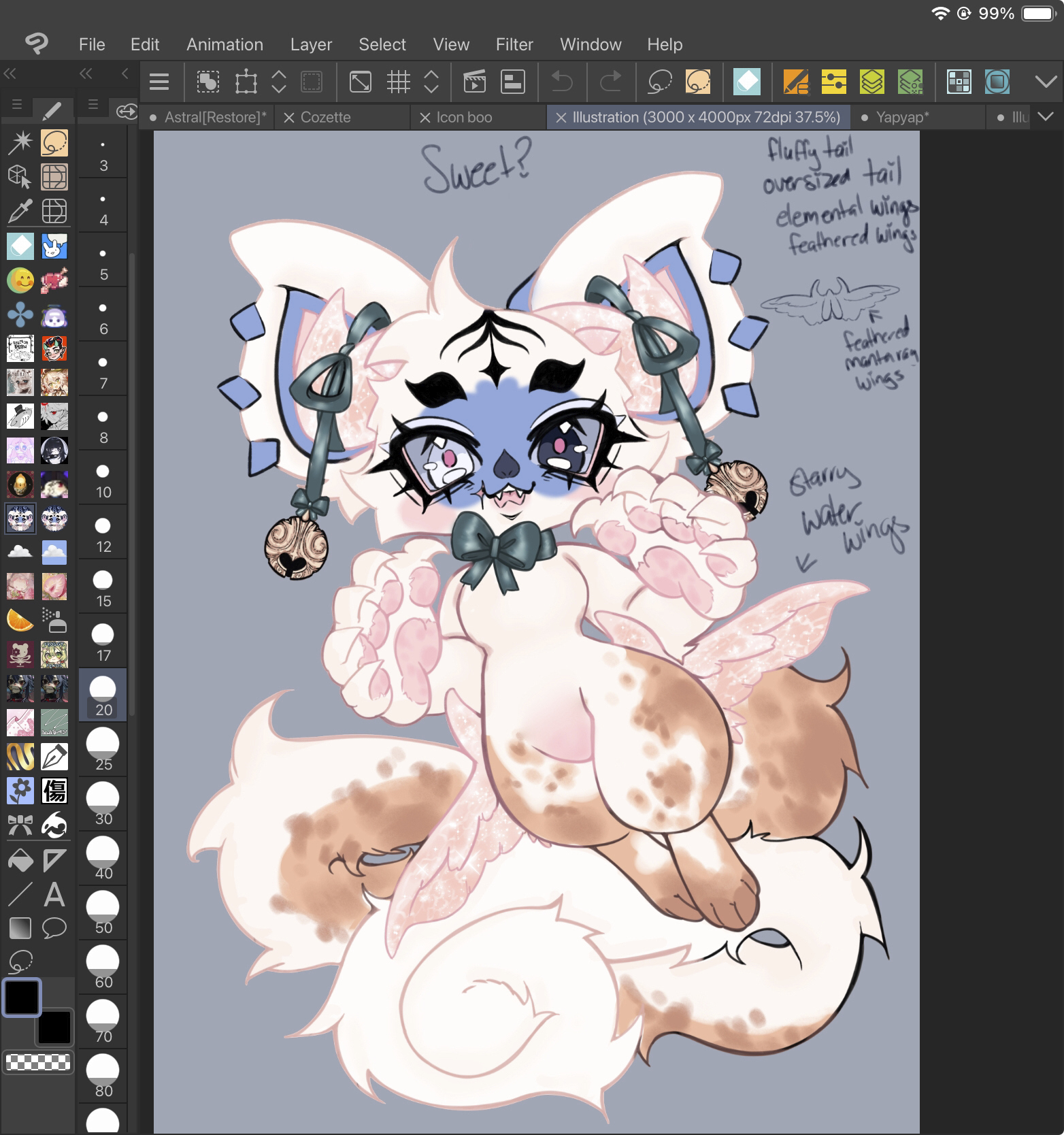Choose the text tool
This screenshot has height=1135, width=1064.
pyautogui.click(x=54, y=894)
